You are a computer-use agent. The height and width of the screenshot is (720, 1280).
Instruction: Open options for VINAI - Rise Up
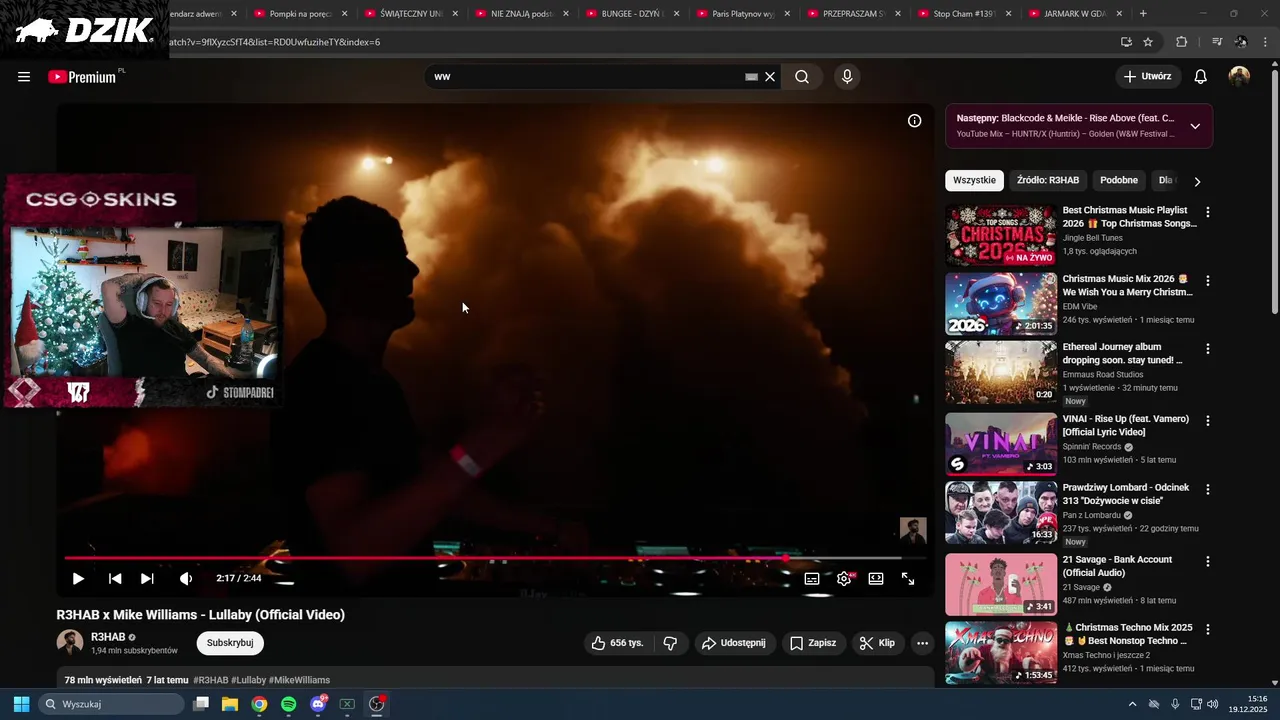coord(1208,421)
